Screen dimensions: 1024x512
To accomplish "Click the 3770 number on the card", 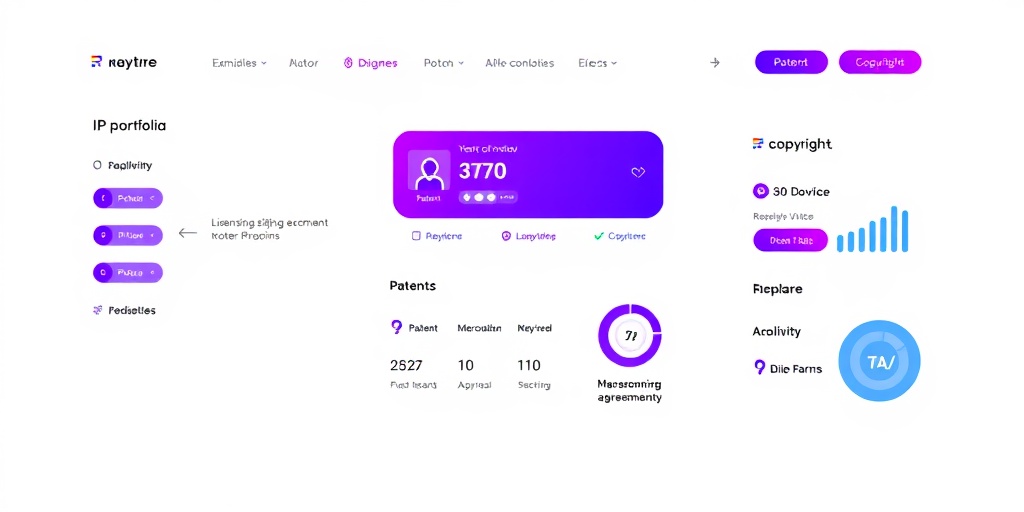I will [483, 171].
